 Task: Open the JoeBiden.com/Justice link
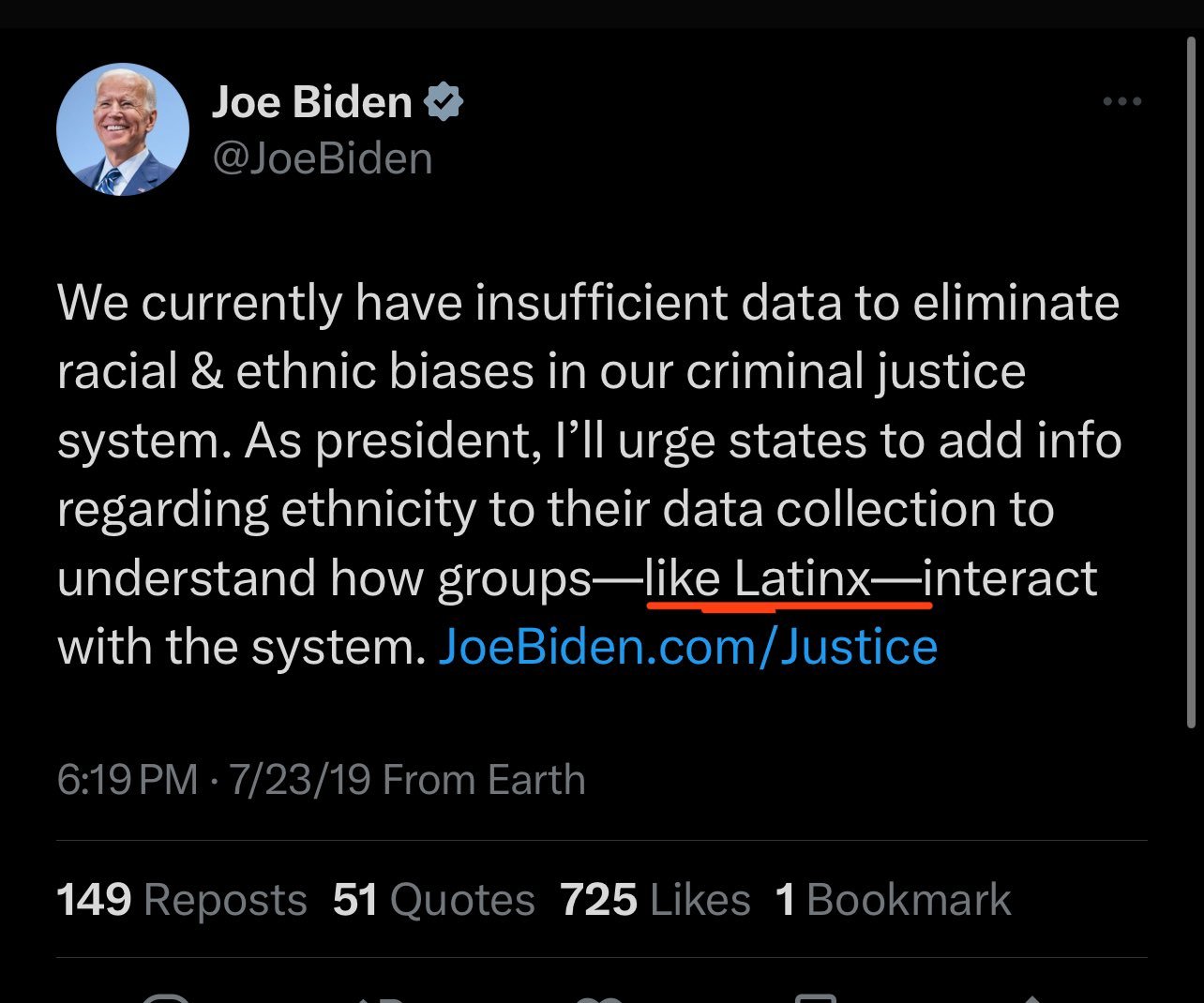pyautogui.click(x=687, y=647)
